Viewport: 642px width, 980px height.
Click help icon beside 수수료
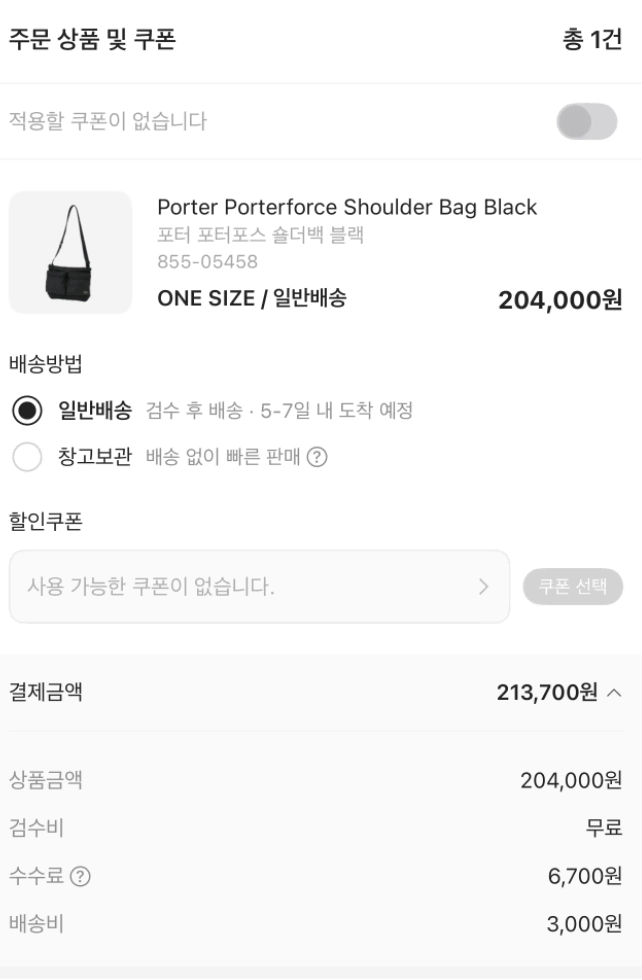click(x=80, y=876)
